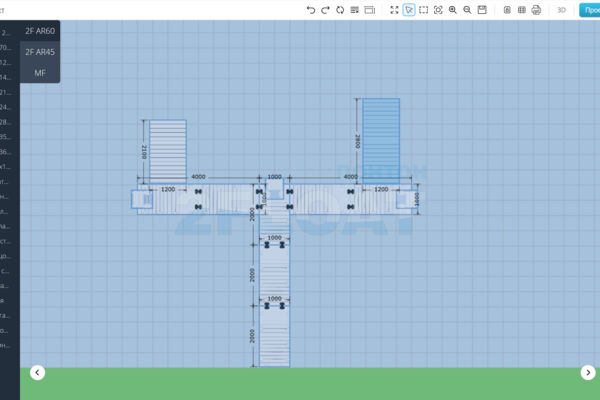Go to next slide with right arrow
Viewport: 600px width, 400px height.
588,372
